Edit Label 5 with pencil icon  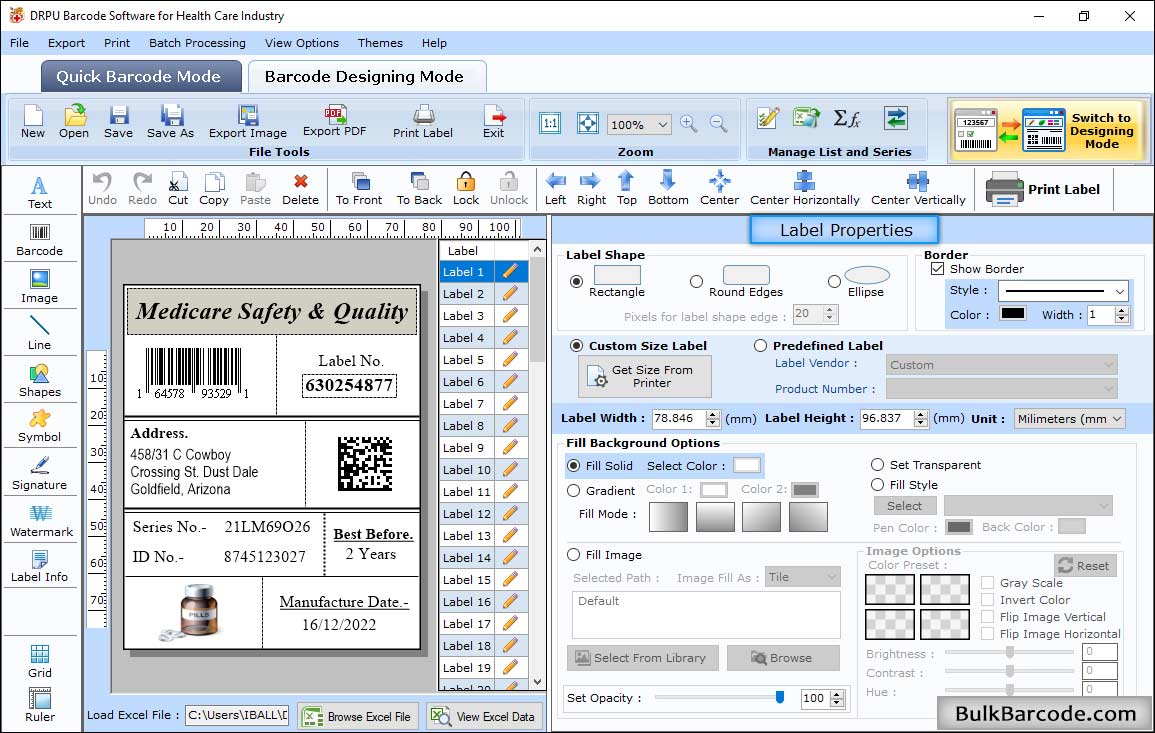click(510, 360)
